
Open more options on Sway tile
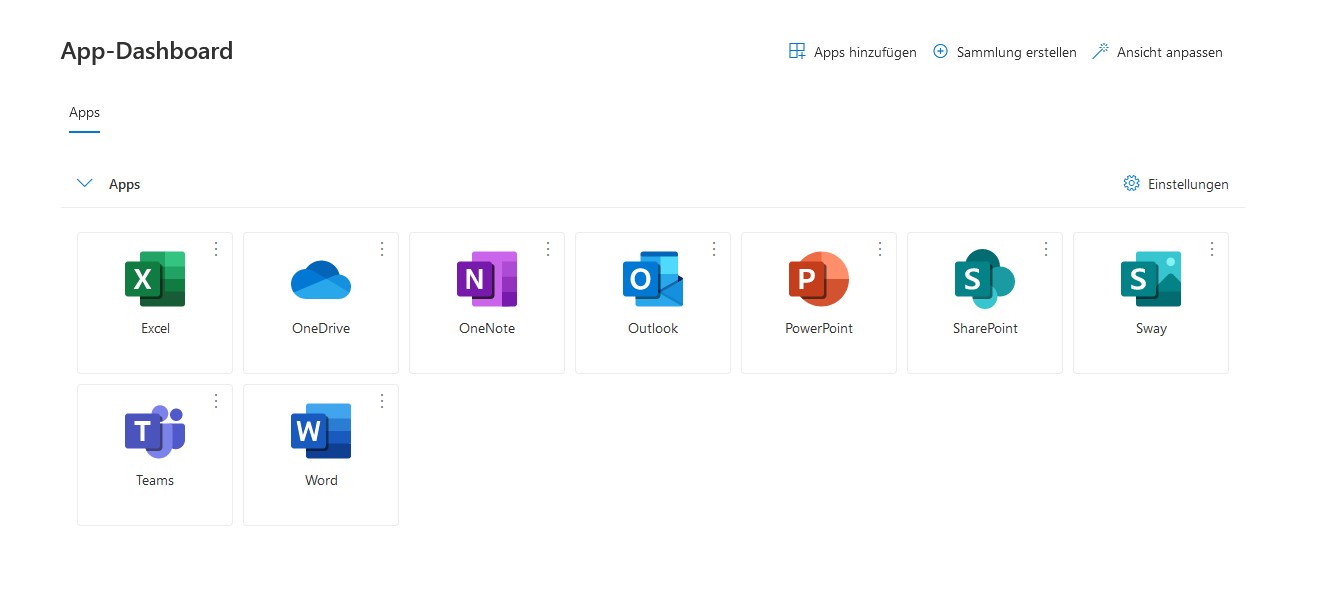point(1212,249)
